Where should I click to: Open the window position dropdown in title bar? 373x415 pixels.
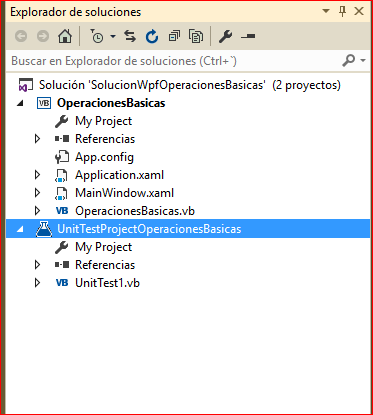click(326, 11)
